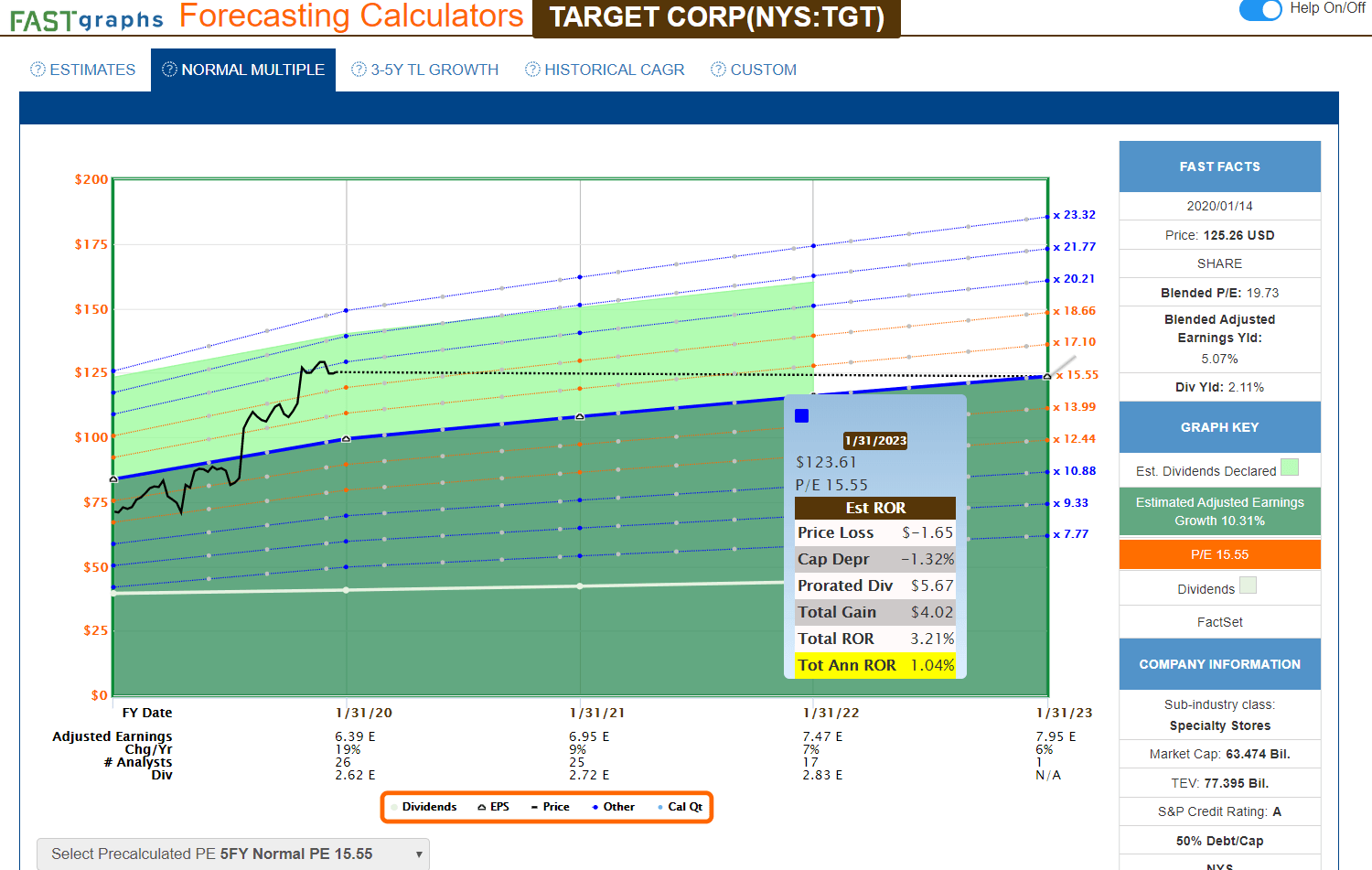Click the x 13.99 multiple label
This screenshot has width=1372, height=870.
pyautogui.click(x=1075, y=407)
